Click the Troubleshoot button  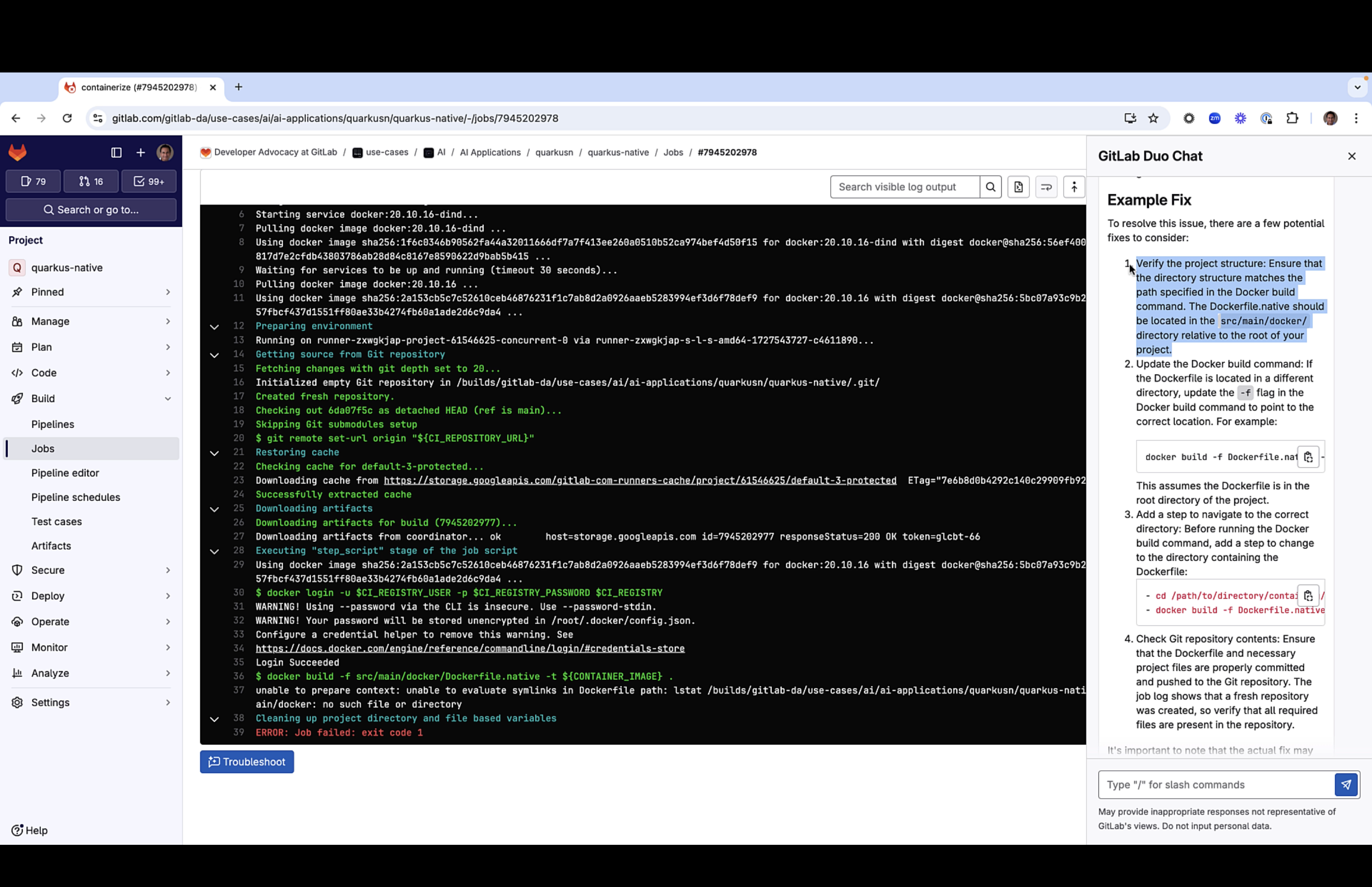point(247,762)
